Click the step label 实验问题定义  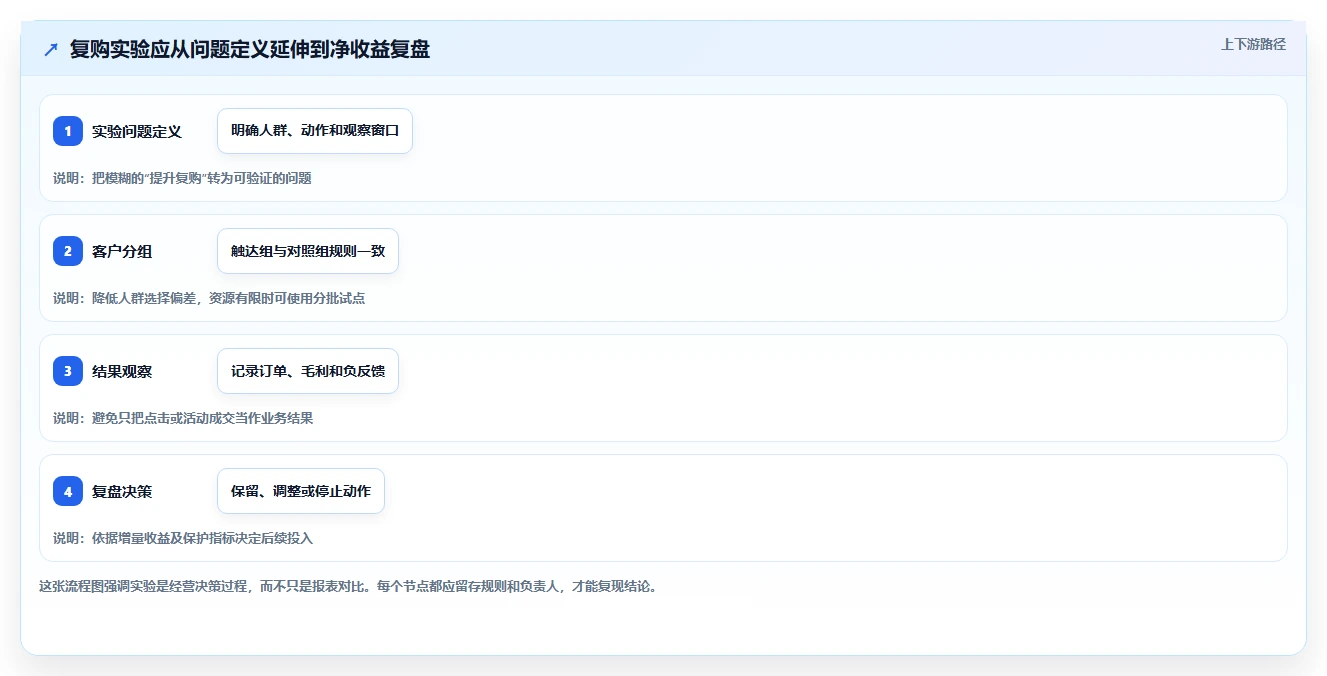click(x=137, y=131)
